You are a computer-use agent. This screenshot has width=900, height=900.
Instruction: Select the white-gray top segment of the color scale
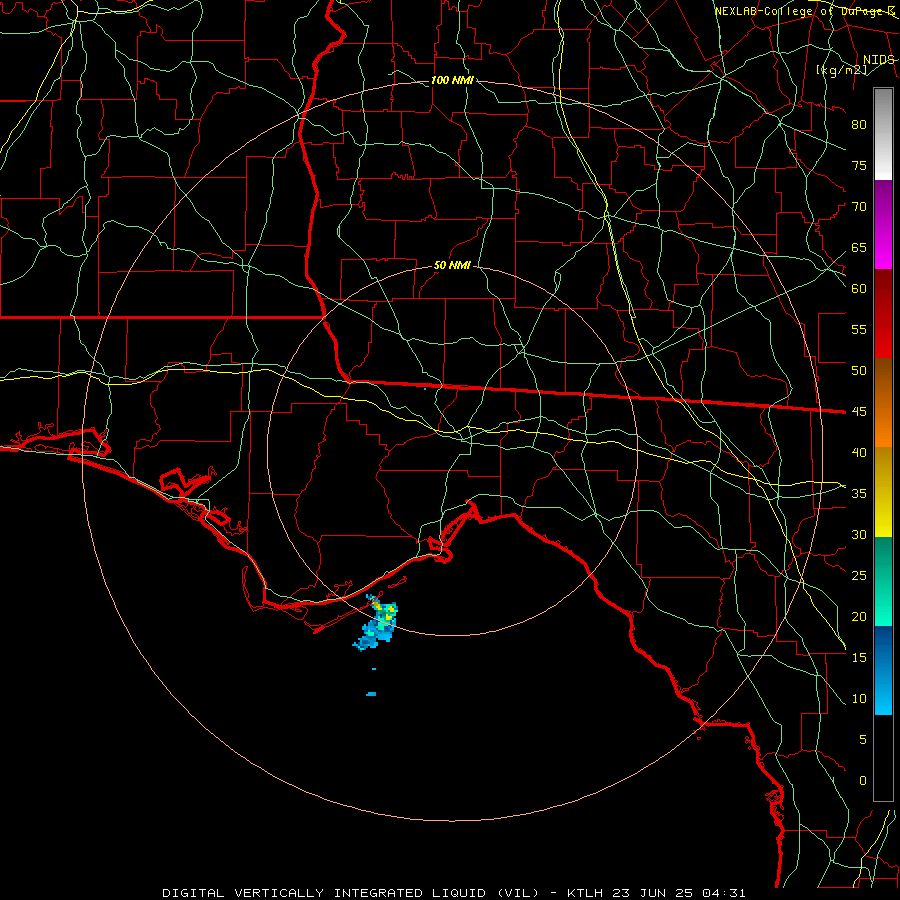coord(883,134)
